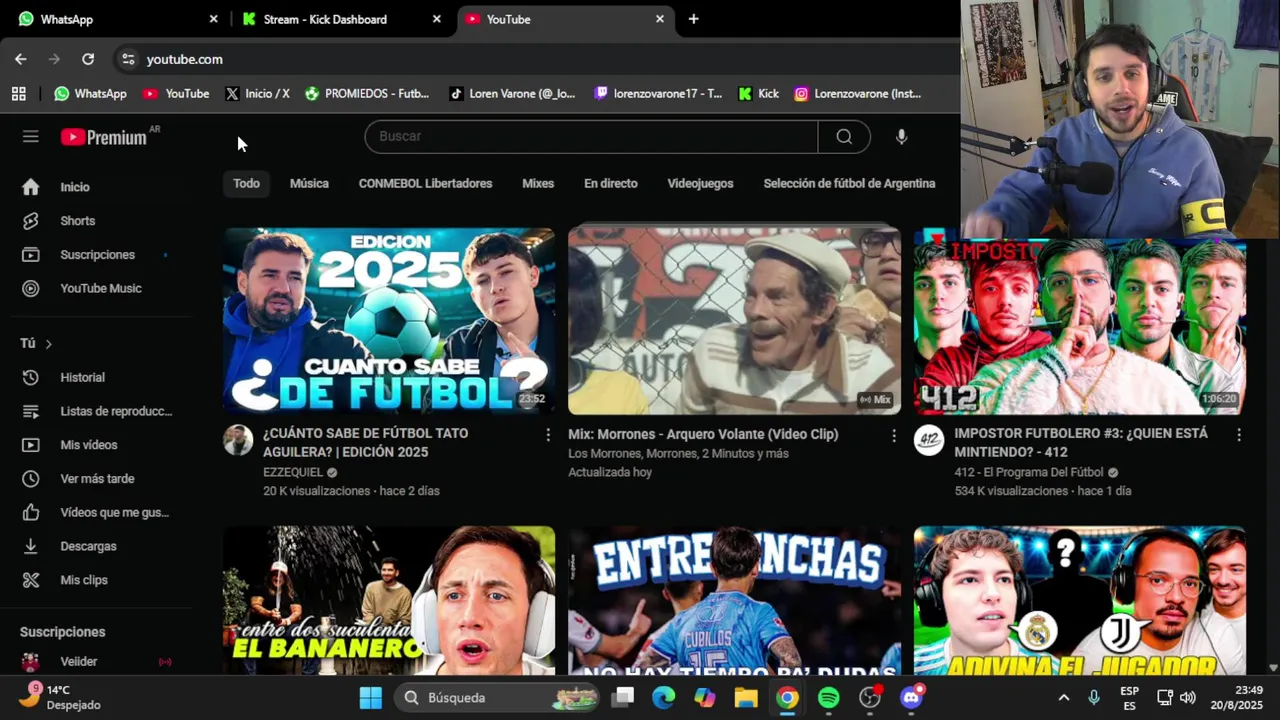Open the Inicio / X bookmark
This screenshot has height=720, width=1280.
pyautogui.click(x=257, y=94)
